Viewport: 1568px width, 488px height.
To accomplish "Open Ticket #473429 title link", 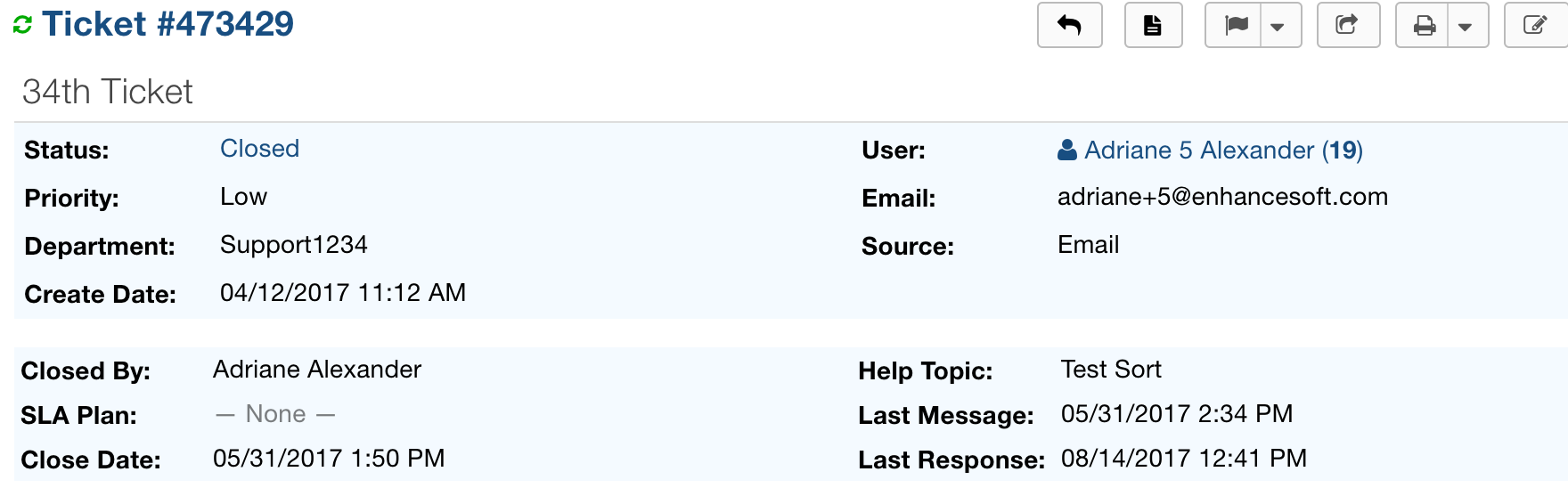I will point(168,24).
